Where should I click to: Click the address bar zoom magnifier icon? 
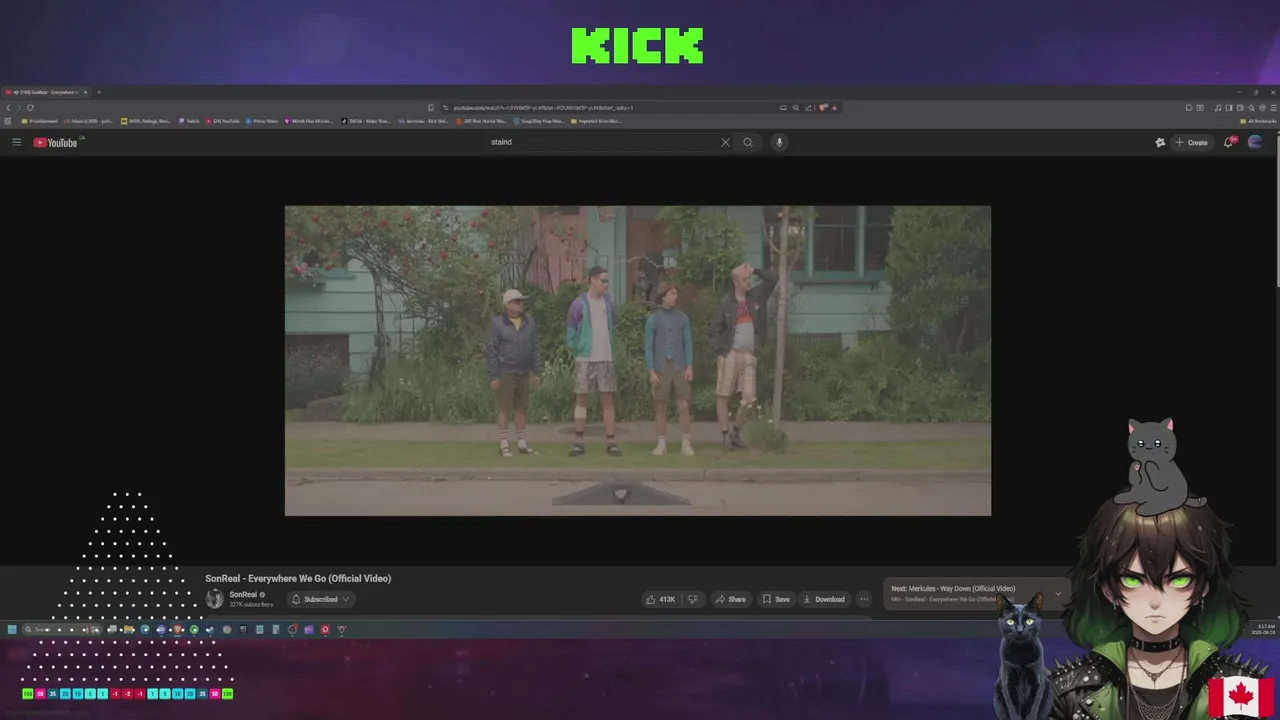tap(796, 107)
